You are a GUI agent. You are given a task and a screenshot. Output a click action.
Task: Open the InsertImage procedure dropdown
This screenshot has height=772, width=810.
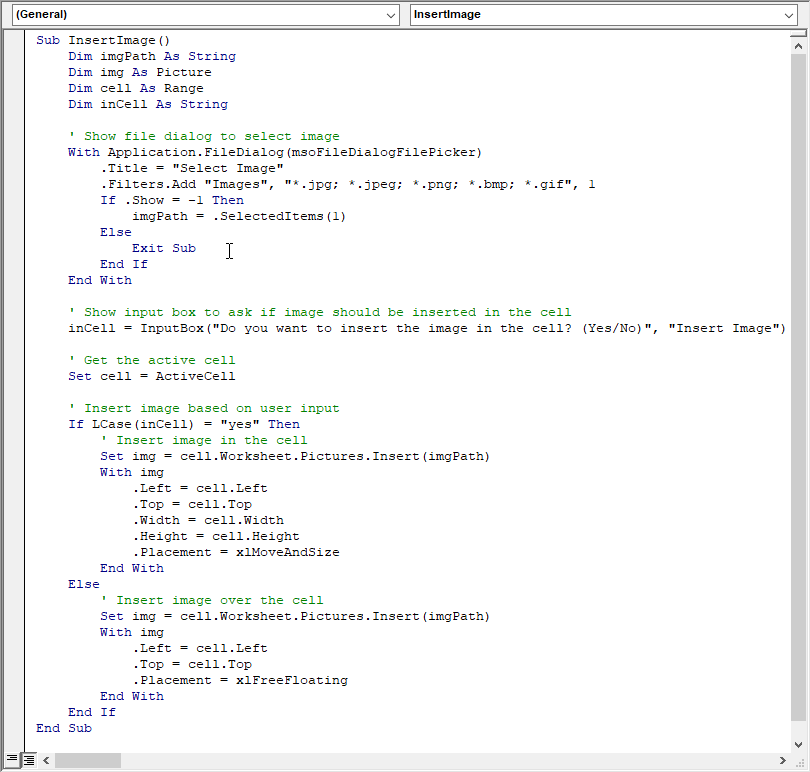point(603,14)
